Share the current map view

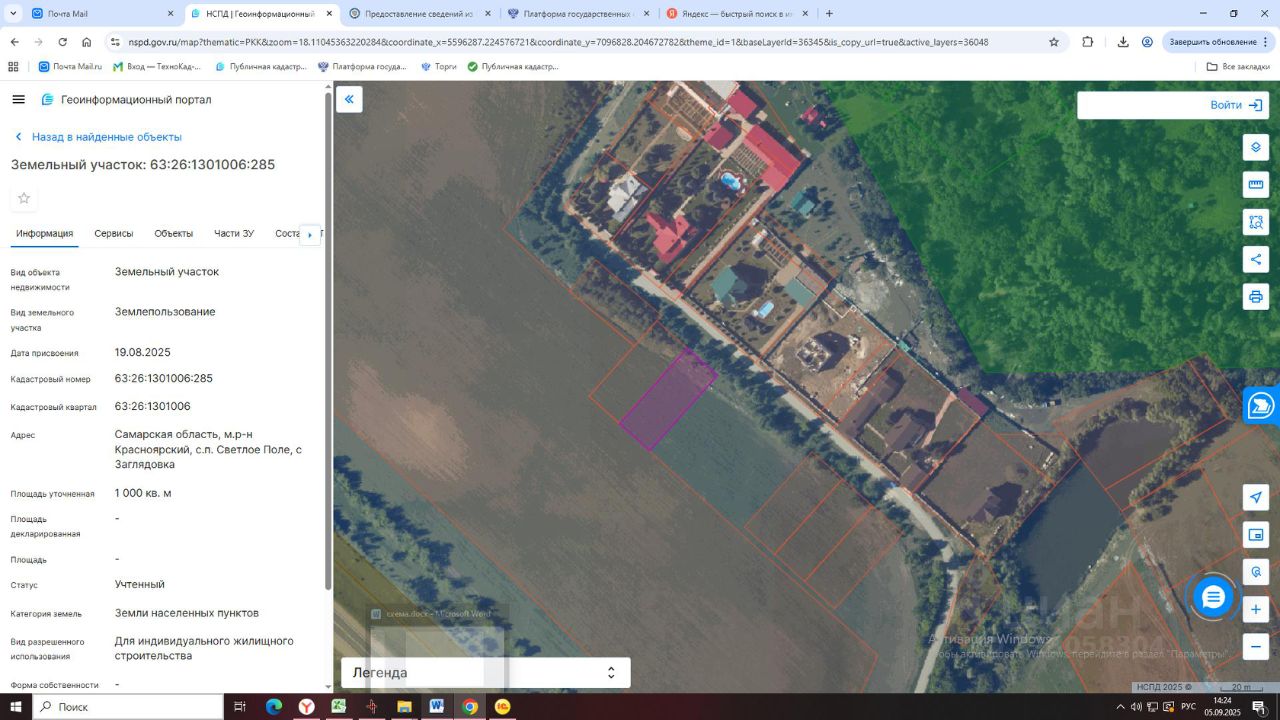click(1256, 260)
